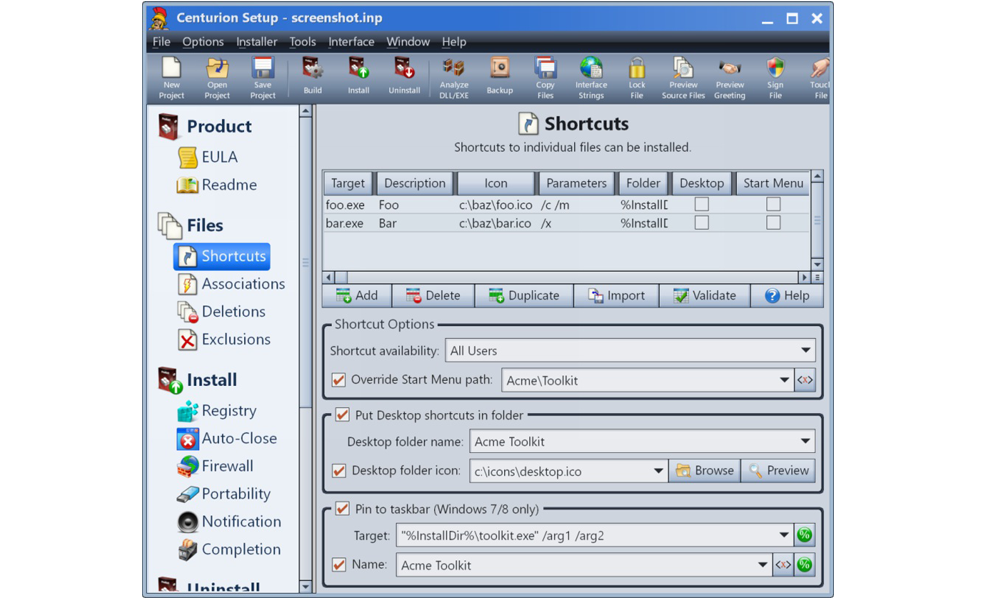The height and width of the screenshot is (600, 1000).
Task: Open the Desktop folder name dropdown
Action: click(805, 442)
